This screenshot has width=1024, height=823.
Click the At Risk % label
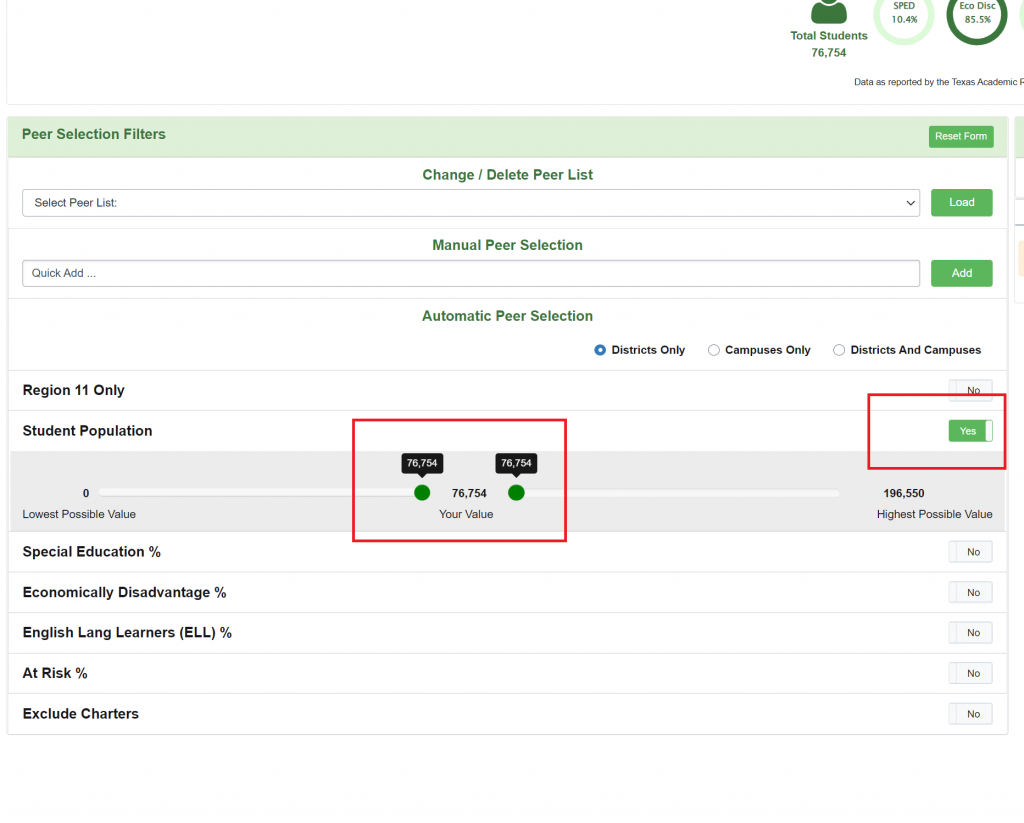pos(55,673)
